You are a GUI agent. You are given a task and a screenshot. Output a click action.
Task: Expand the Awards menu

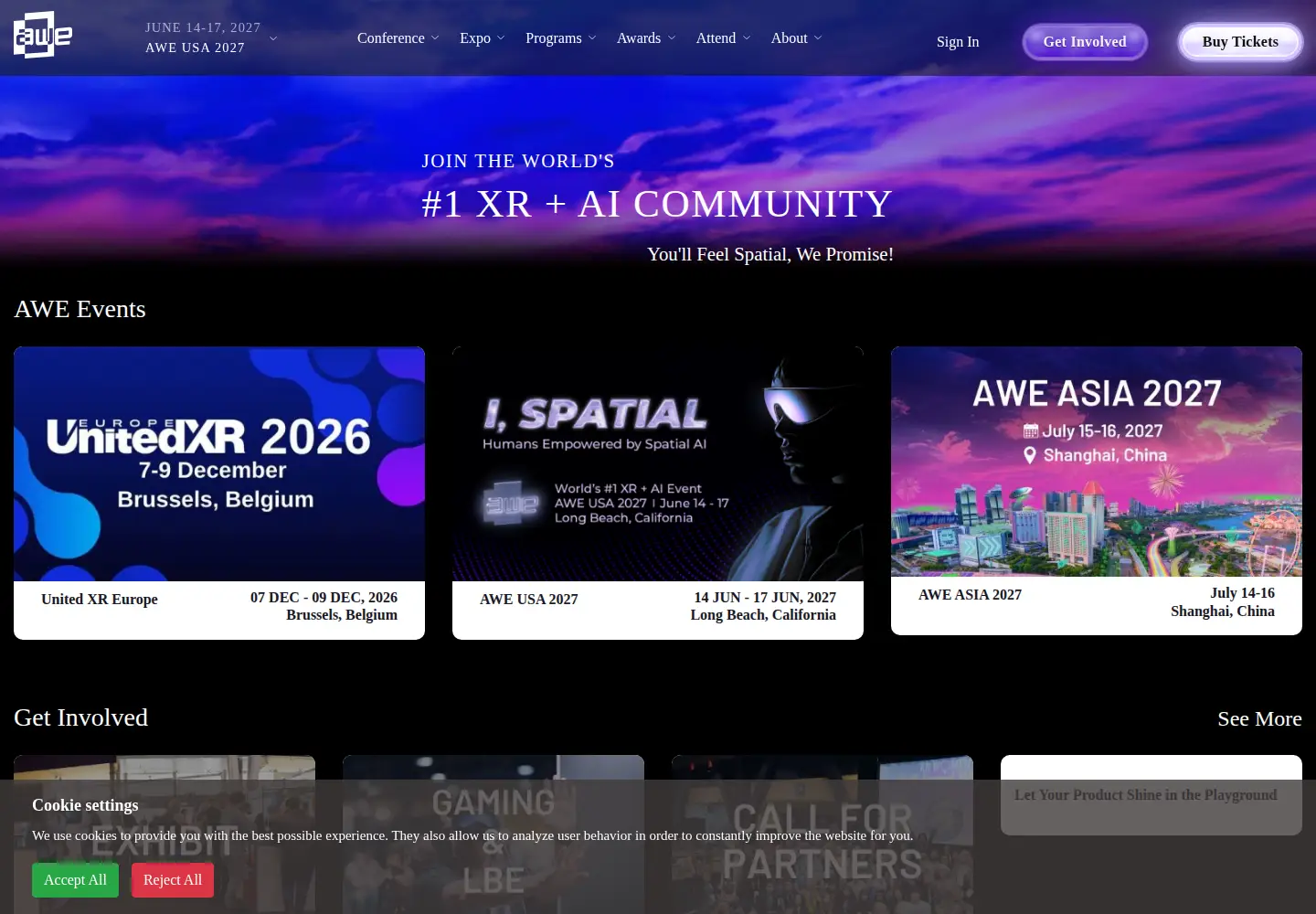pyautogui.click(x=646, y=37)
